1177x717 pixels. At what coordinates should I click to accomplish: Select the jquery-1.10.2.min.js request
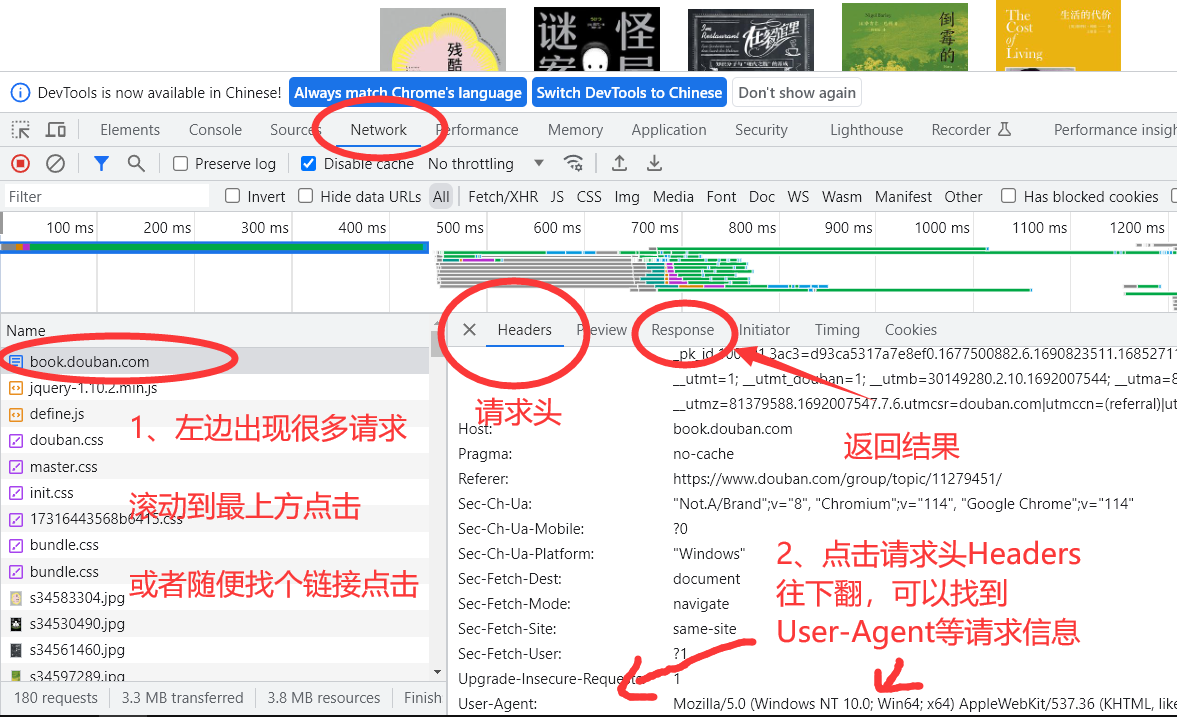point(215,388)
